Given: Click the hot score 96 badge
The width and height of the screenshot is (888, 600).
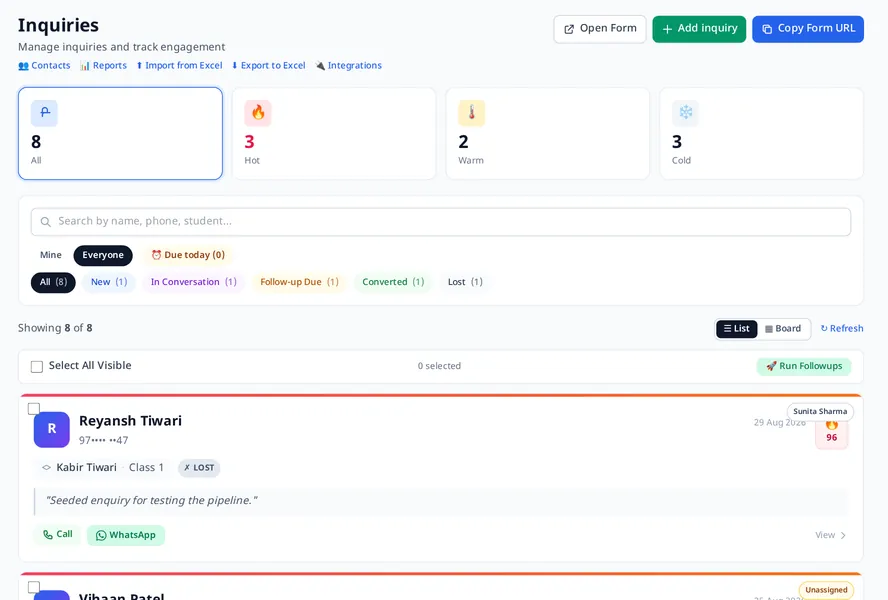Looking at the screenshot, I should 831,435.
